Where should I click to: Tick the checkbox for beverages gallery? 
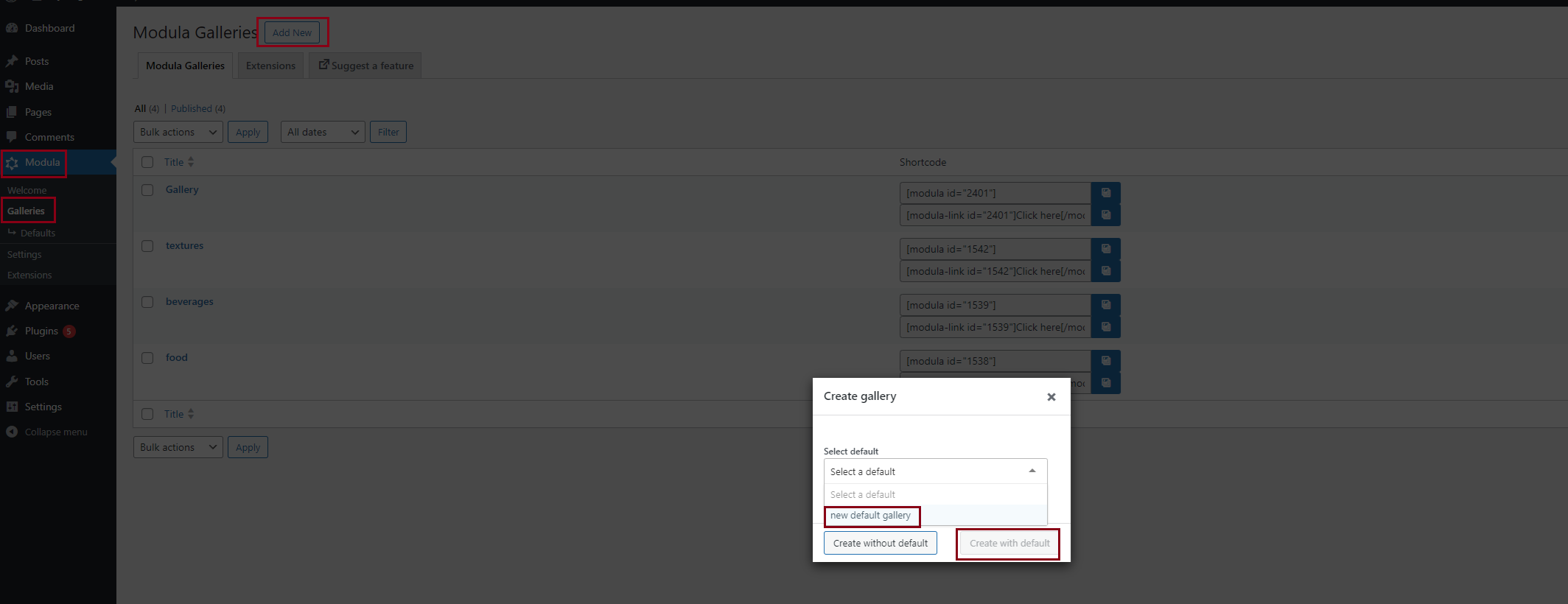pyautogui.click(x=147, y=302)
